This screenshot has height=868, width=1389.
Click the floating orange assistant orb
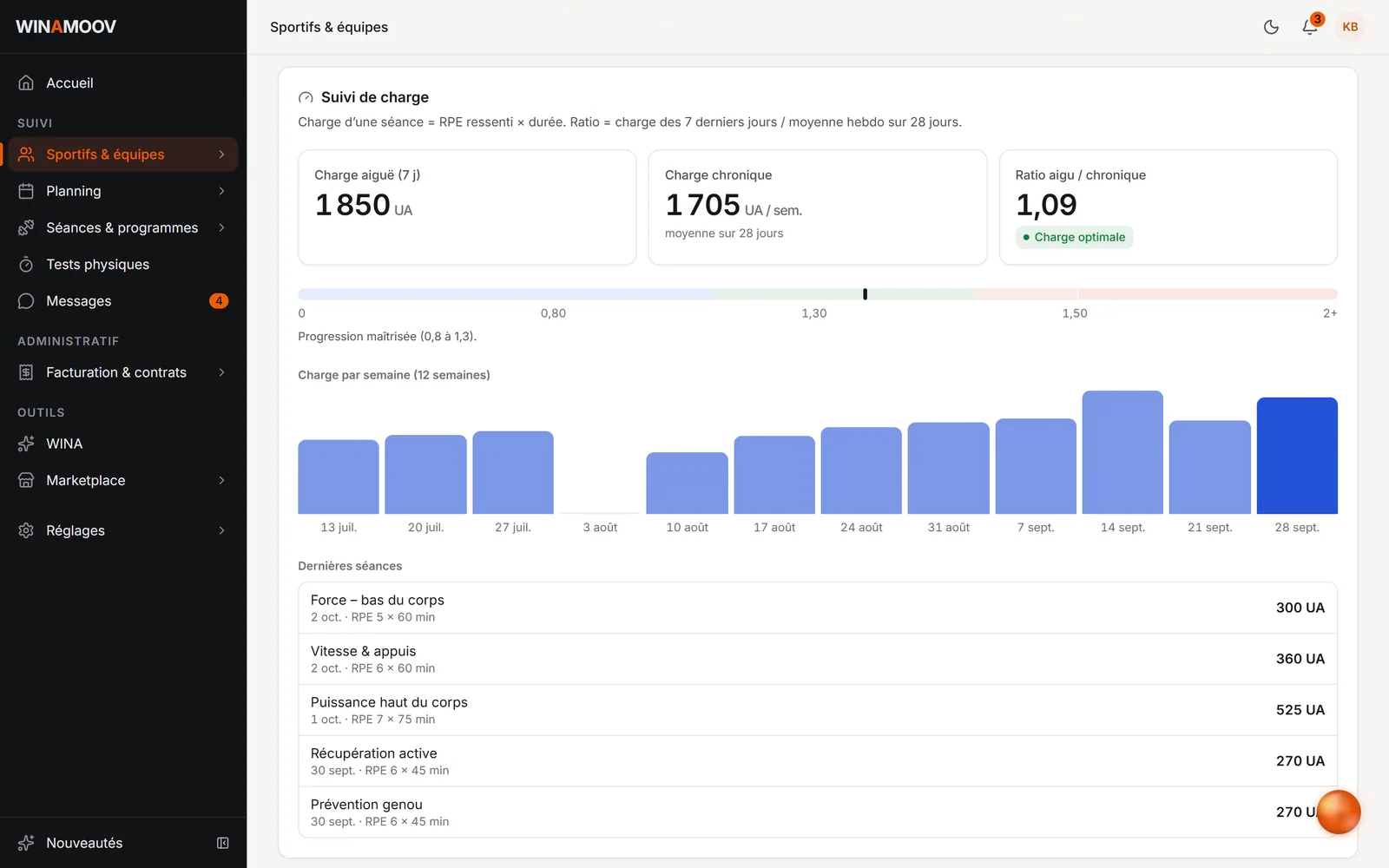1339,812
